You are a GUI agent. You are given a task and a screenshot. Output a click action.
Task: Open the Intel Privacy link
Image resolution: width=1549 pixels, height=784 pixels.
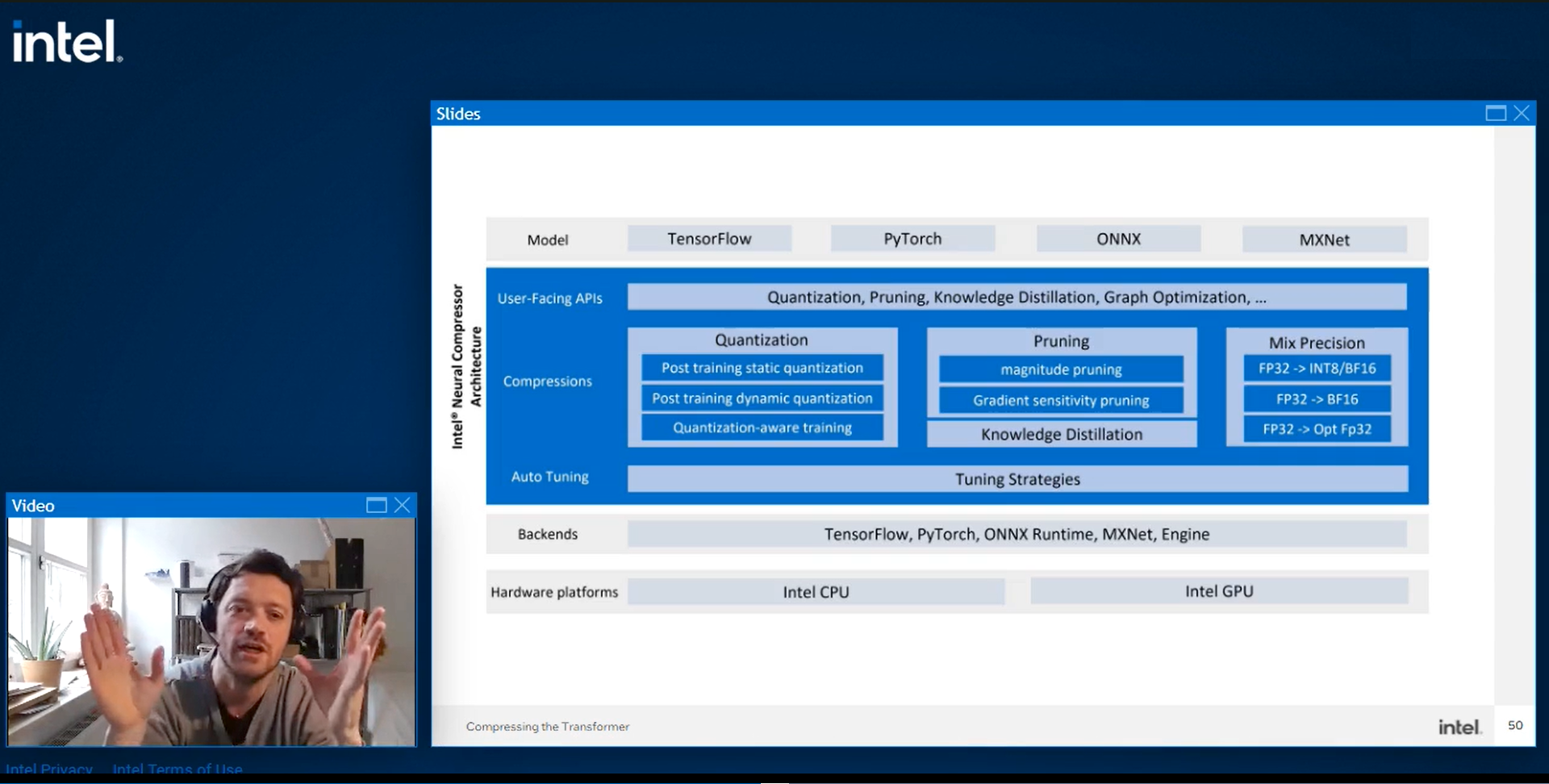click(x=49, y=769)
